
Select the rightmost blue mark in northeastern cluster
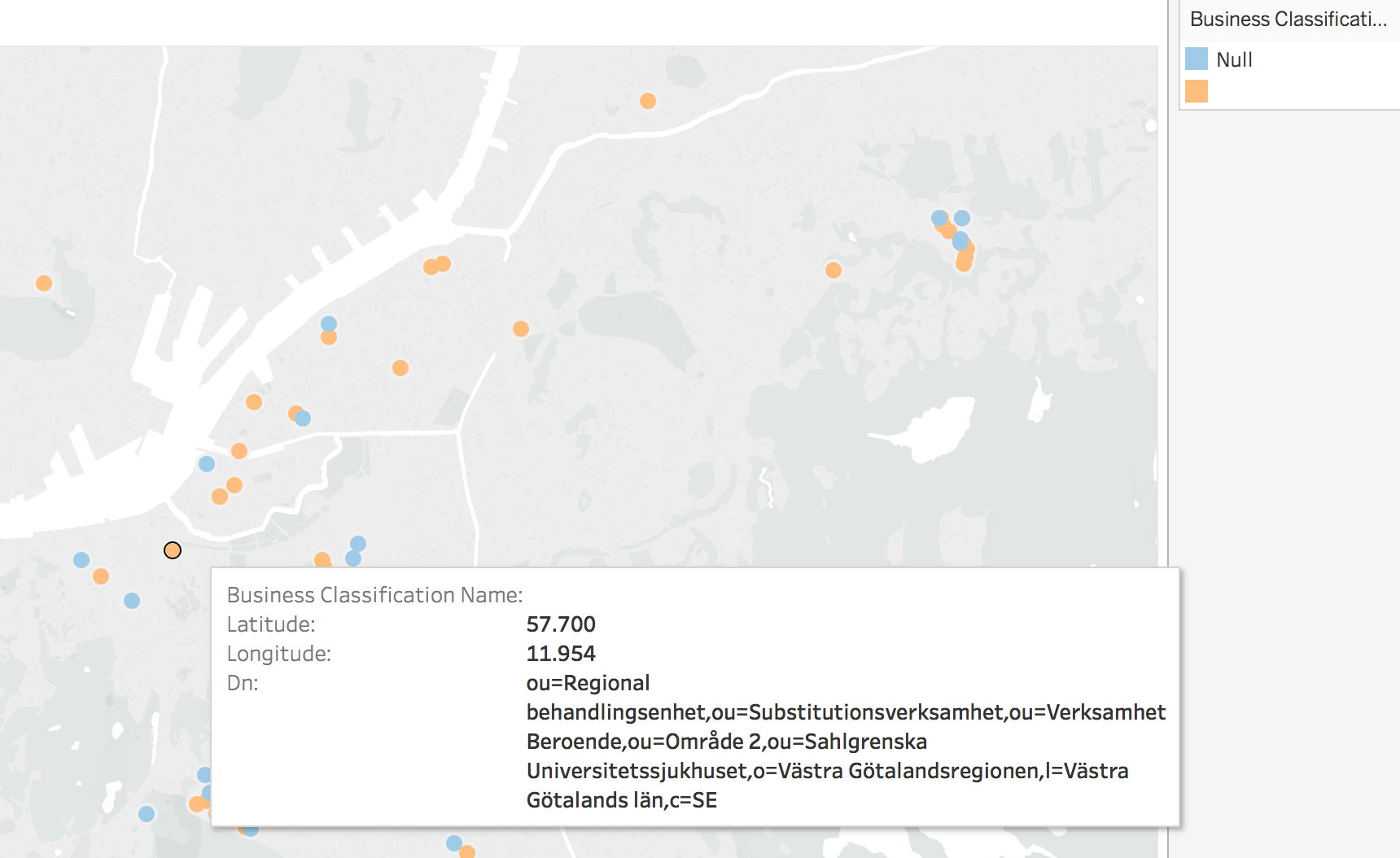coord(962,218)
